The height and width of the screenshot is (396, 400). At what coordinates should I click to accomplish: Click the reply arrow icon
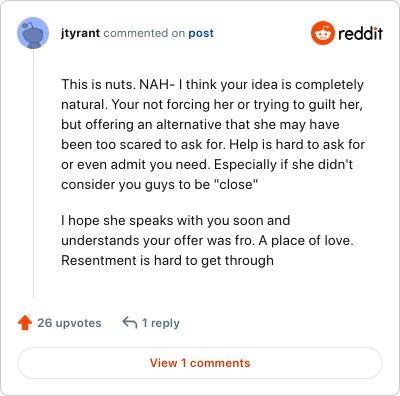click(130, 323)
